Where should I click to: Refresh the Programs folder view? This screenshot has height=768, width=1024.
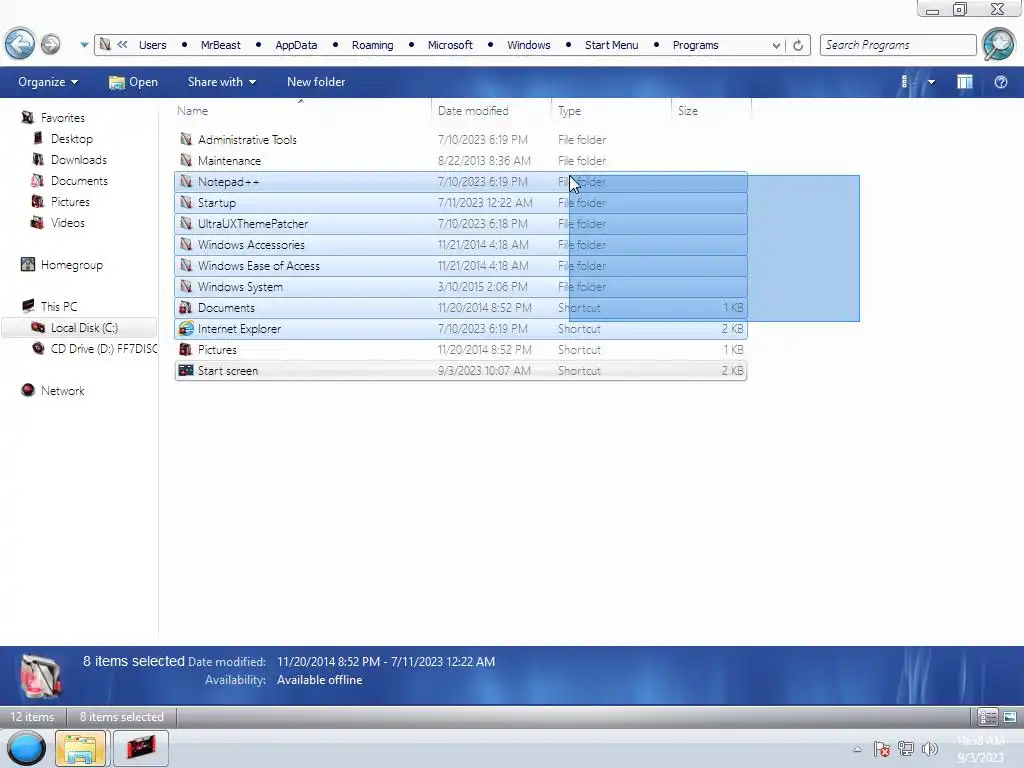click(x=798, y=45)
